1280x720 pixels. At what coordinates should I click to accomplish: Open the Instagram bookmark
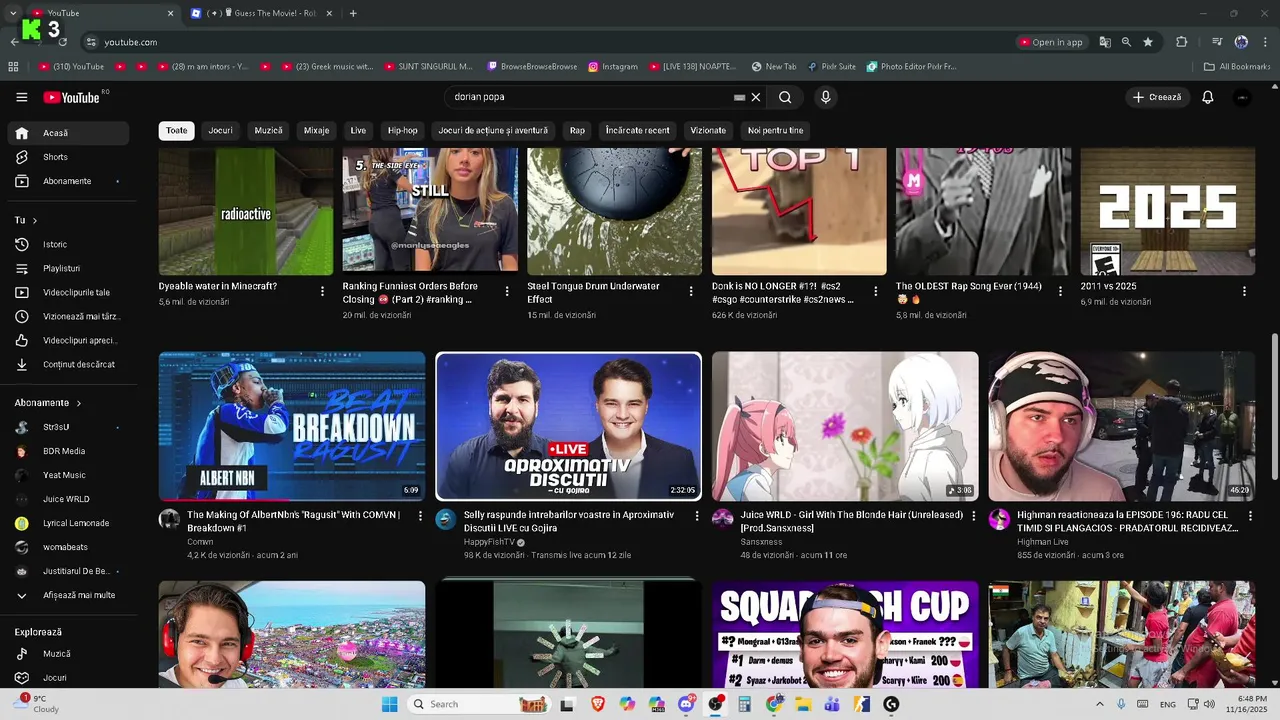click(612, 66)
